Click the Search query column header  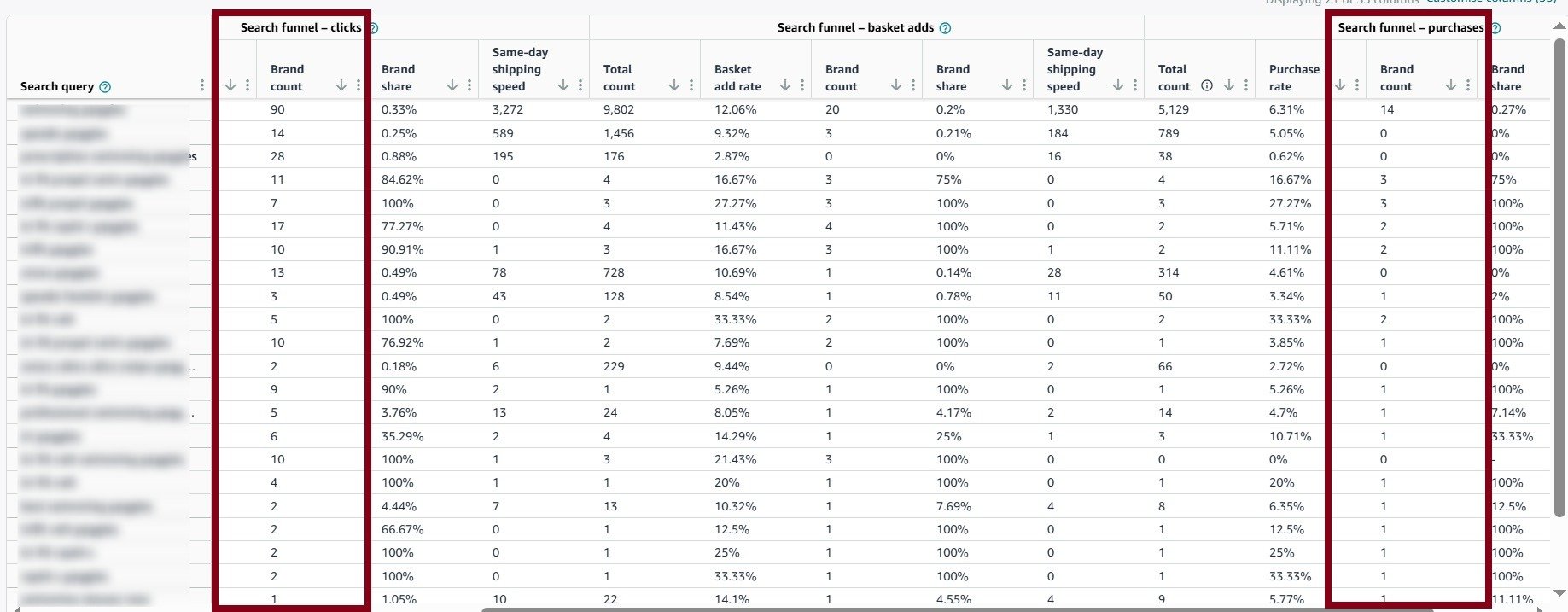click(57, 86)
